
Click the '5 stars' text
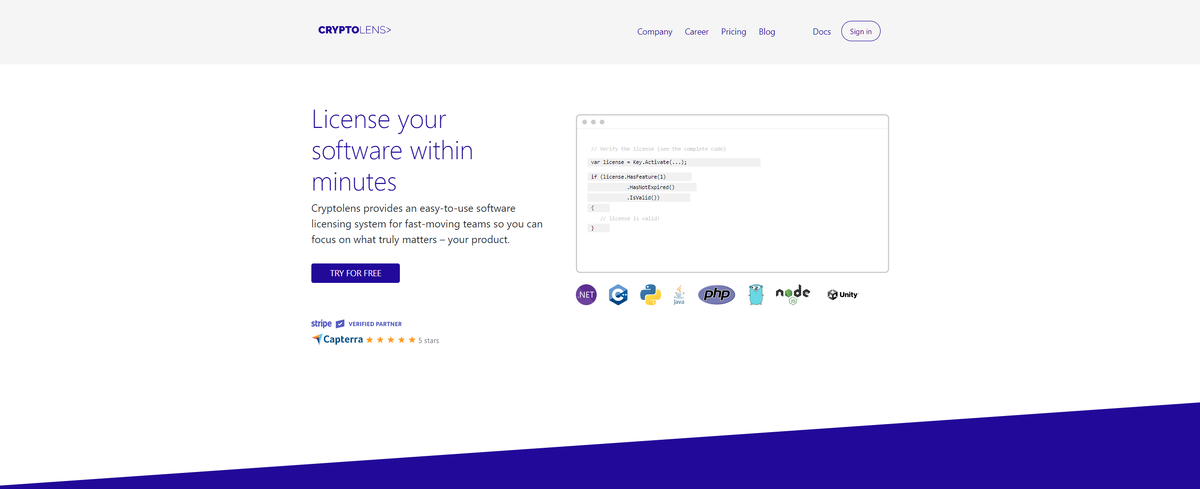[429, 341]
